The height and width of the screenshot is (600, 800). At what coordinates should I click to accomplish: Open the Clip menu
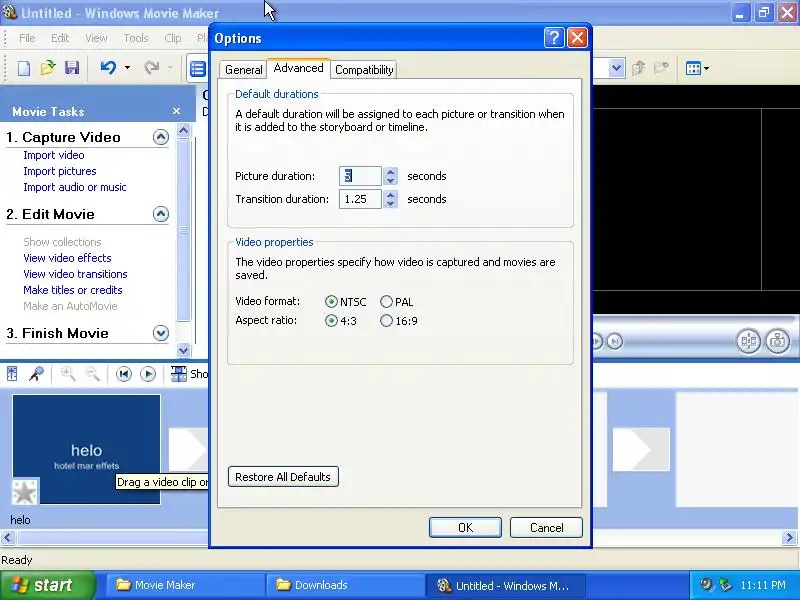[x=172, y=38]
